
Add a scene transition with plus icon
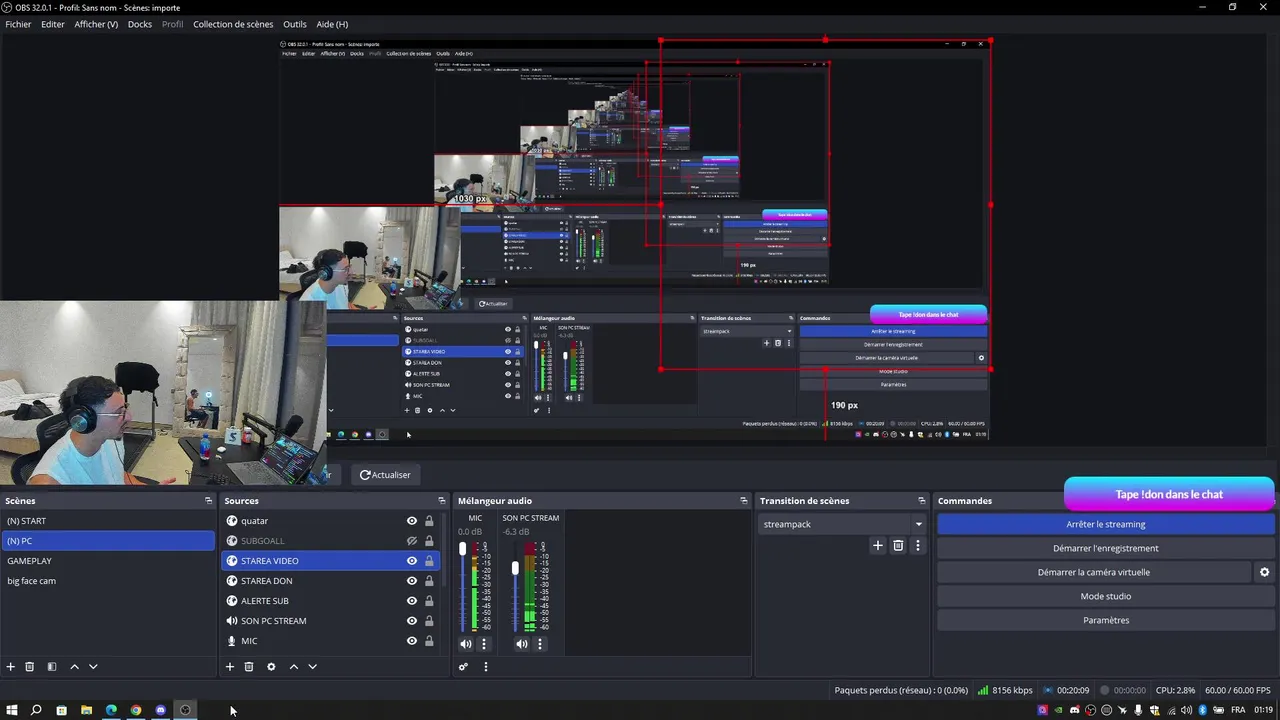pyautogui.click(x=878, y=546)
